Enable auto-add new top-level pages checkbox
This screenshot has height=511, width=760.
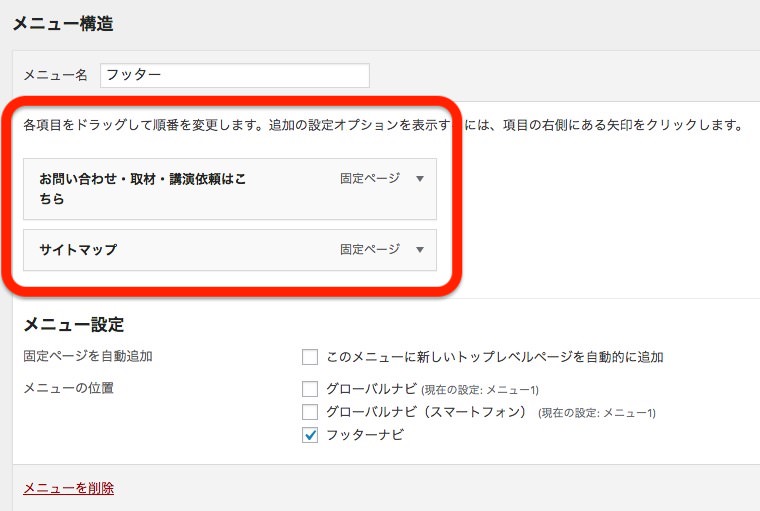310,357
